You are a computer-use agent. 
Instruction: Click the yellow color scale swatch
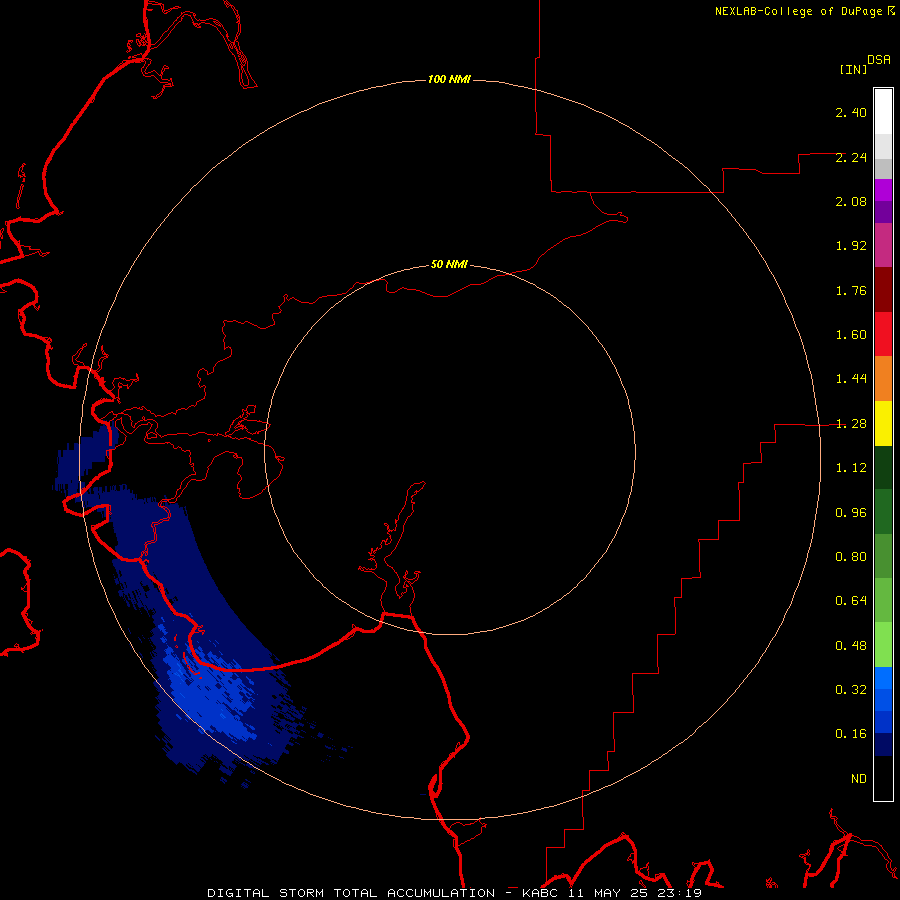click(883, 423)
